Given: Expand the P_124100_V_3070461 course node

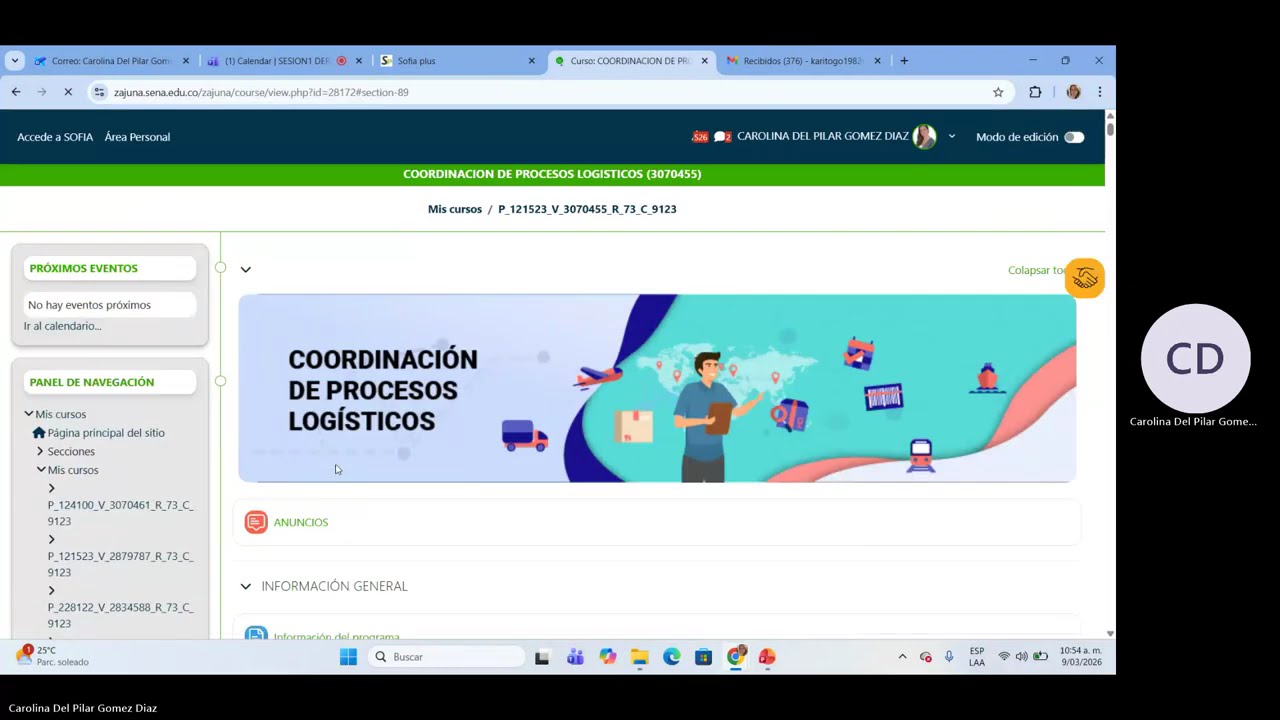Looking at the screenshot, I should [x=51, y=489].
